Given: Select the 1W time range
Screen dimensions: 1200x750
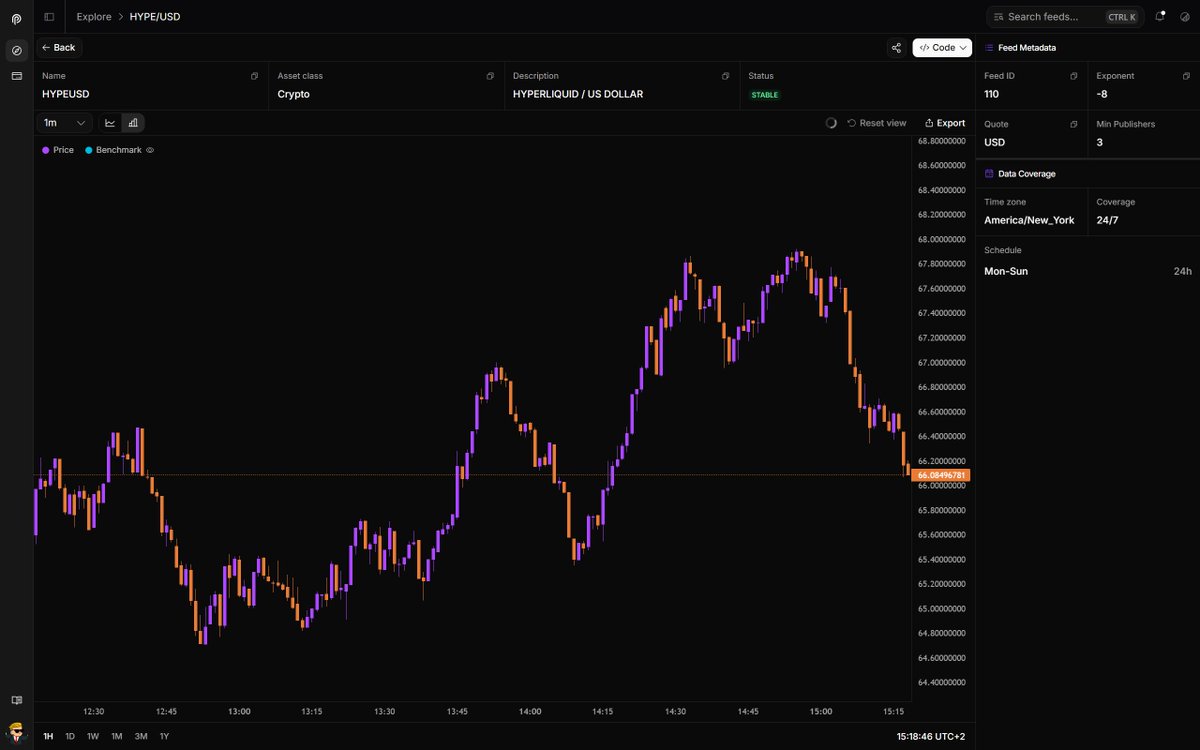Looking at the screenshot, I should (93, 736).
